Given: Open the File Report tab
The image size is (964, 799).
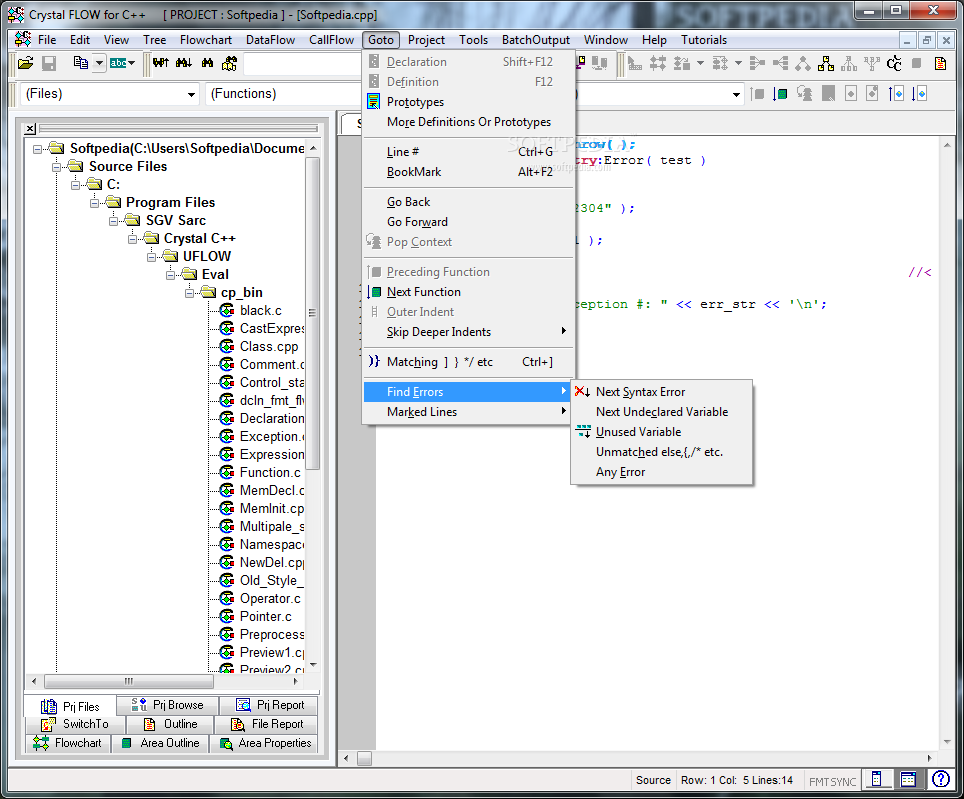Looking at the screenshot, I should coord(267,724).
